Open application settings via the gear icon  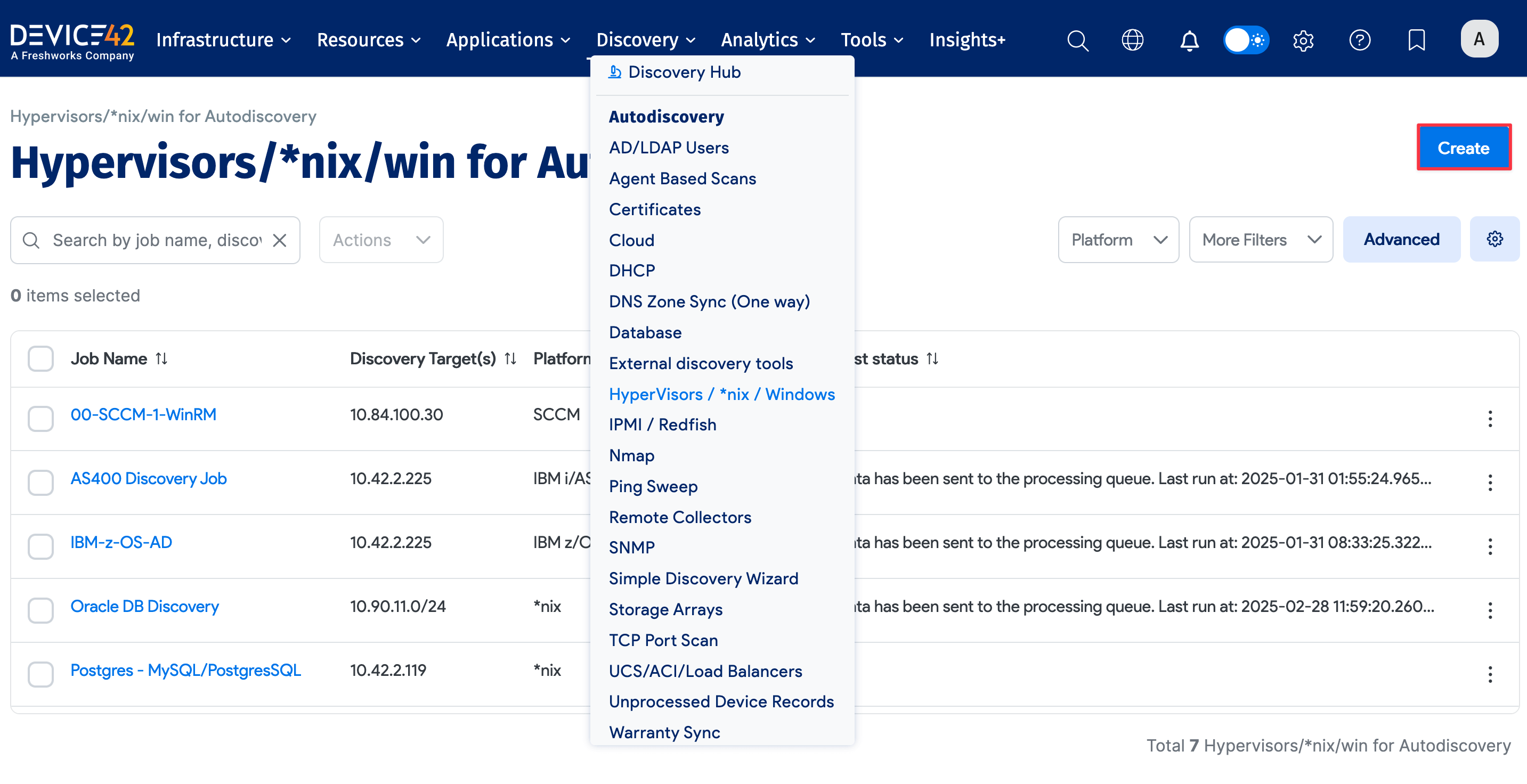(1304, 40)
